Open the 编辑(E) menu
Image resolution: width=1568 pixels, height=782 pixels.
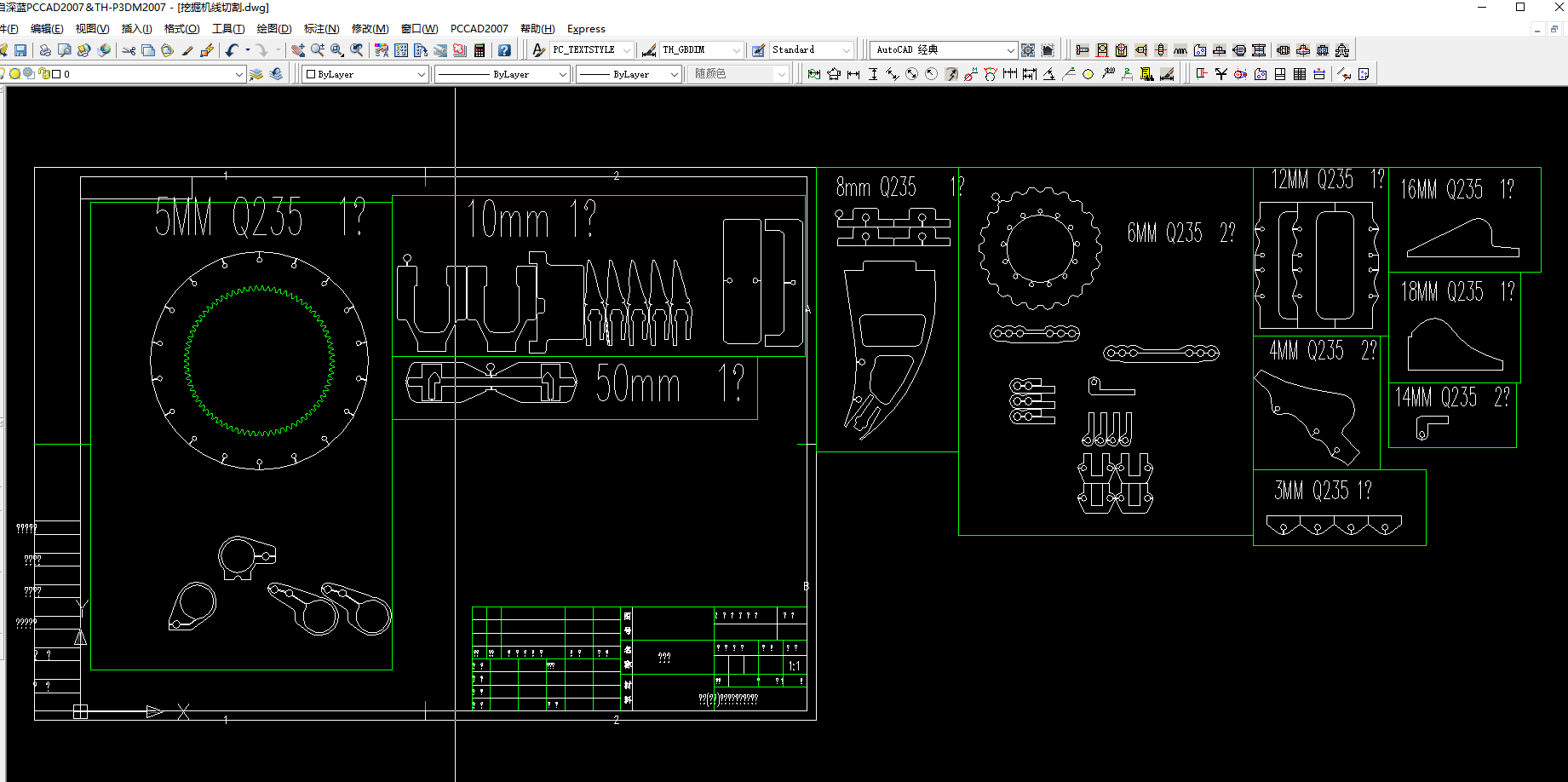click(x=47, y=29)
